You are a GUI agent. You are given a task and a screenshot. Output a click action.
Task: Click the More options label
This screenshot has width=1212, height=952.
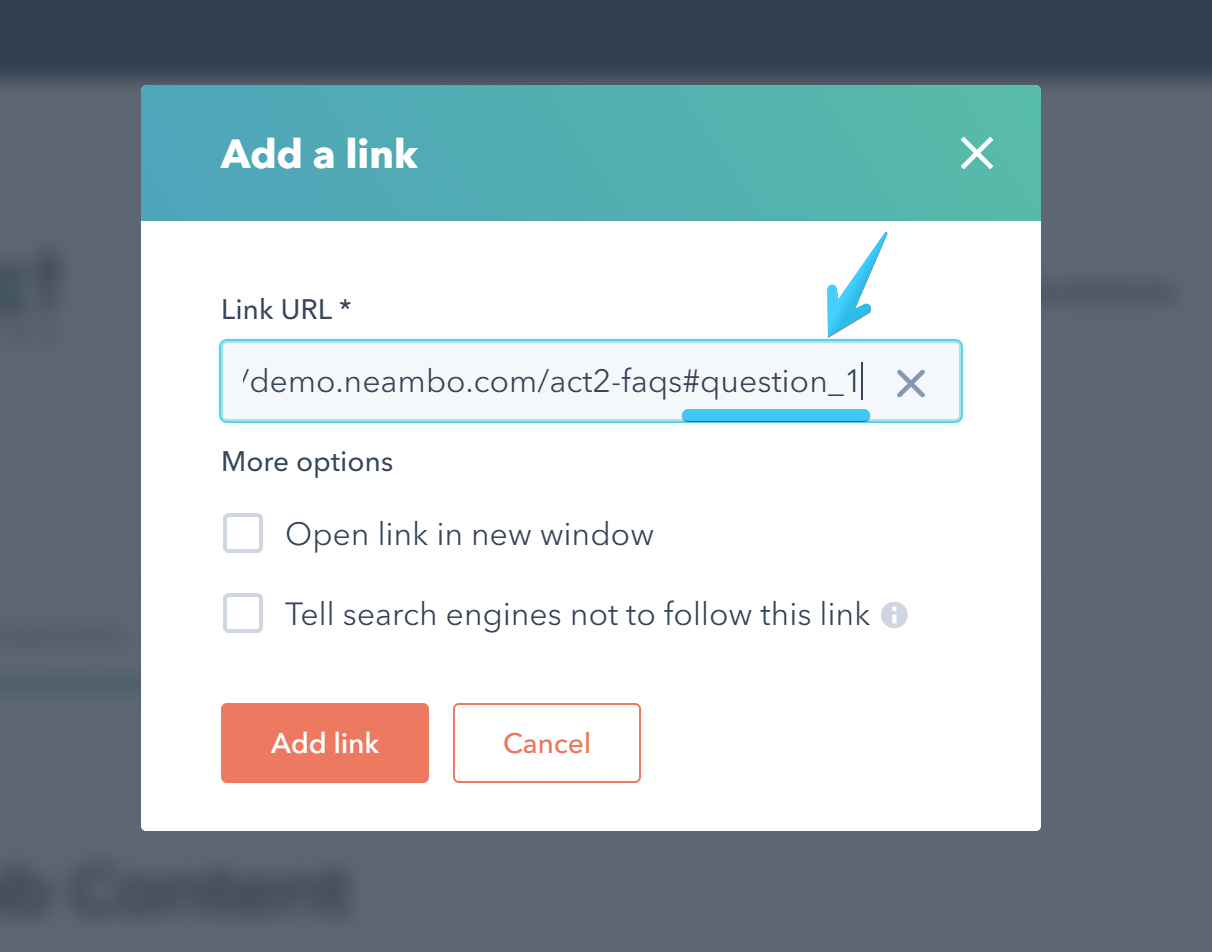pyautogui.click(x=307, y=462)
